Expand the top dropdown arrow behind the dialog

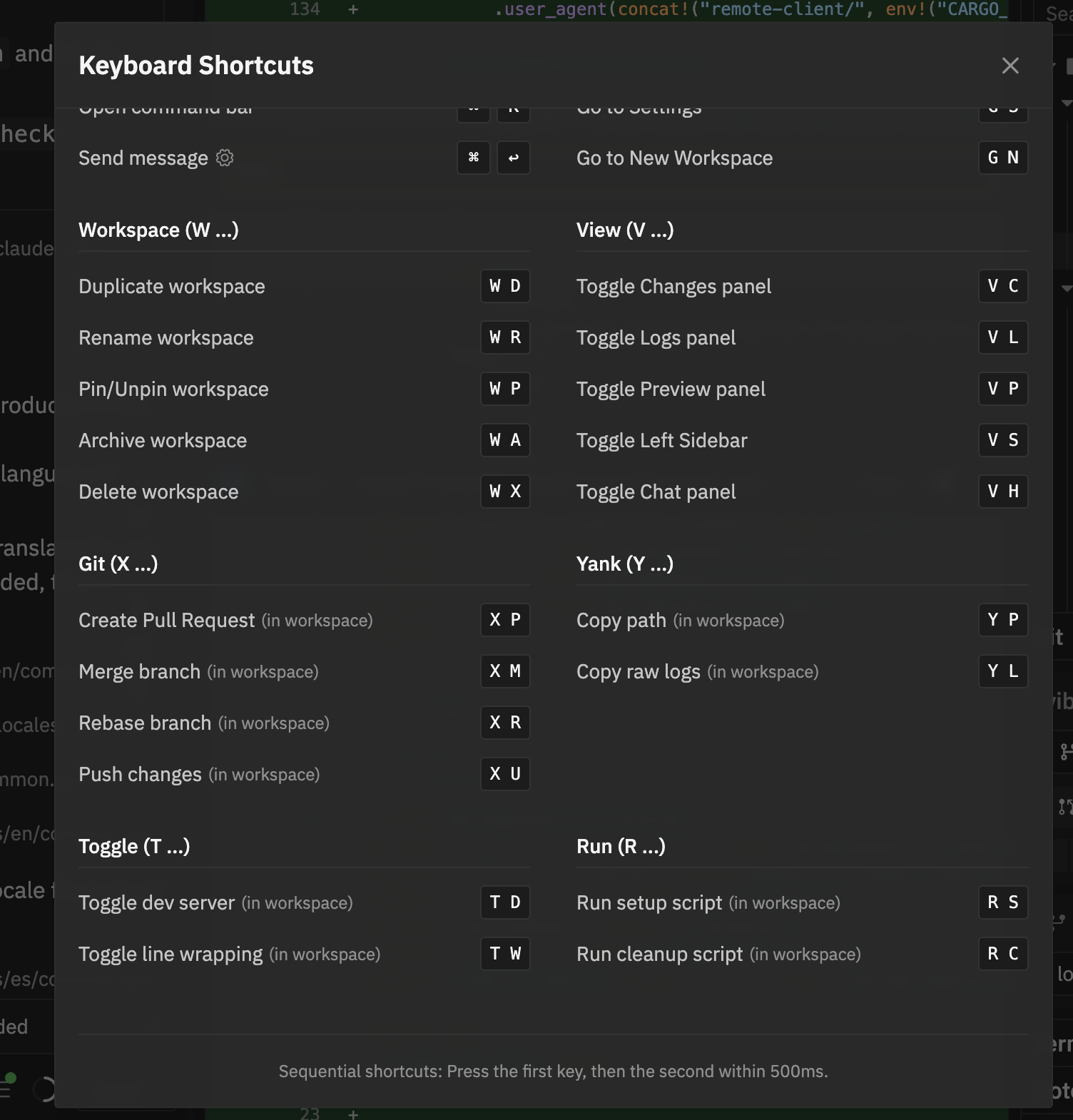(1067, 103)
